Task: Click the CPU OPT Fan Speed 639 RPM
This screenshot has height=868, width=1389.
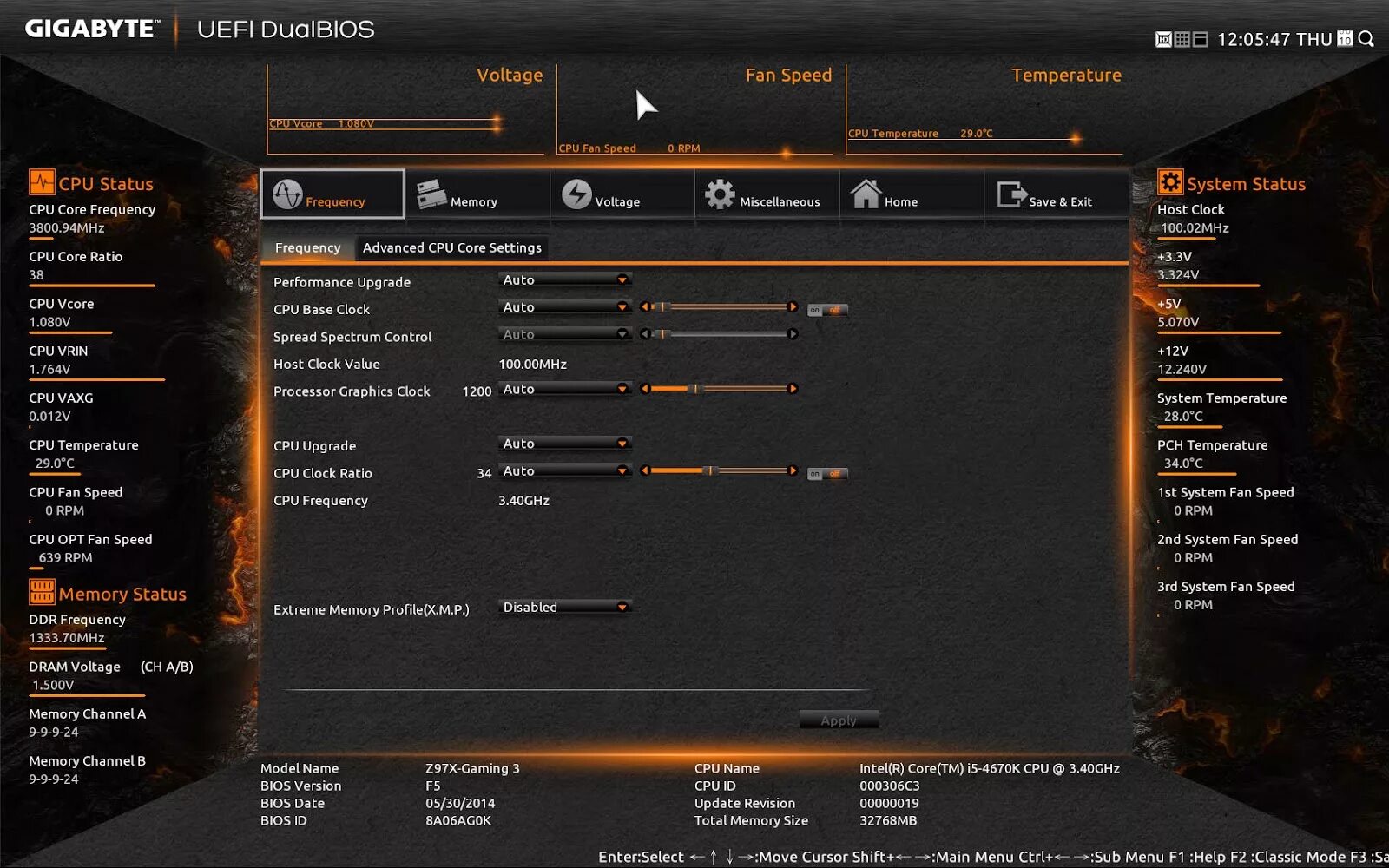Action: (65, 558)
